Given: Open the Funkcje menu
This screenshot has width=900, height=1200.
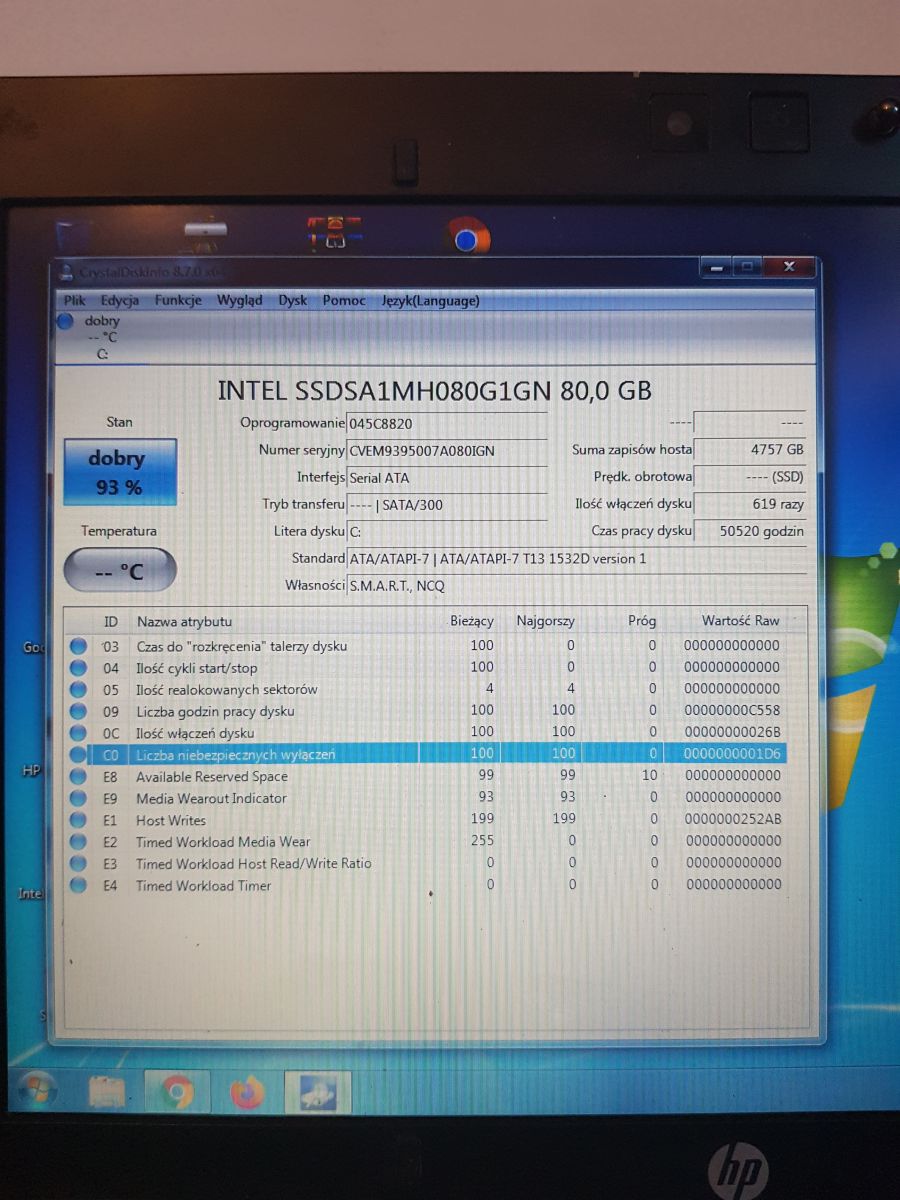Looking at the screenshot, I should pyautogui.click(x=178, y=300).
